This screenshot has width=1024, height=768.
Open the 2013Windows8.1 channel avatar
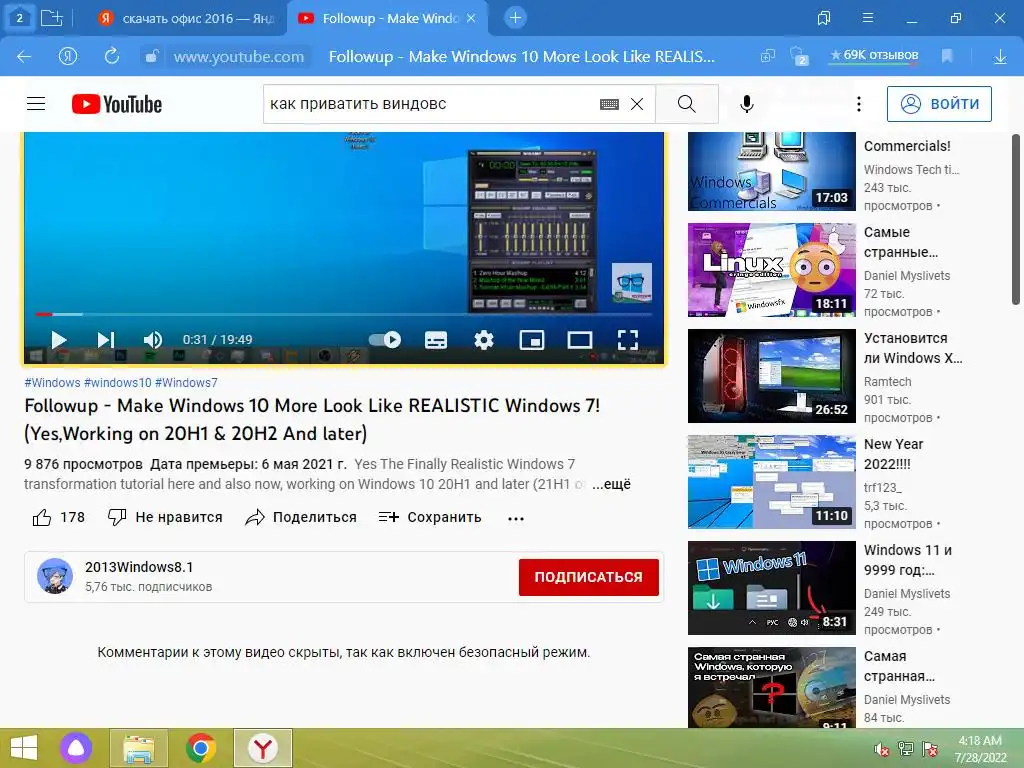[x=55, y=577]
